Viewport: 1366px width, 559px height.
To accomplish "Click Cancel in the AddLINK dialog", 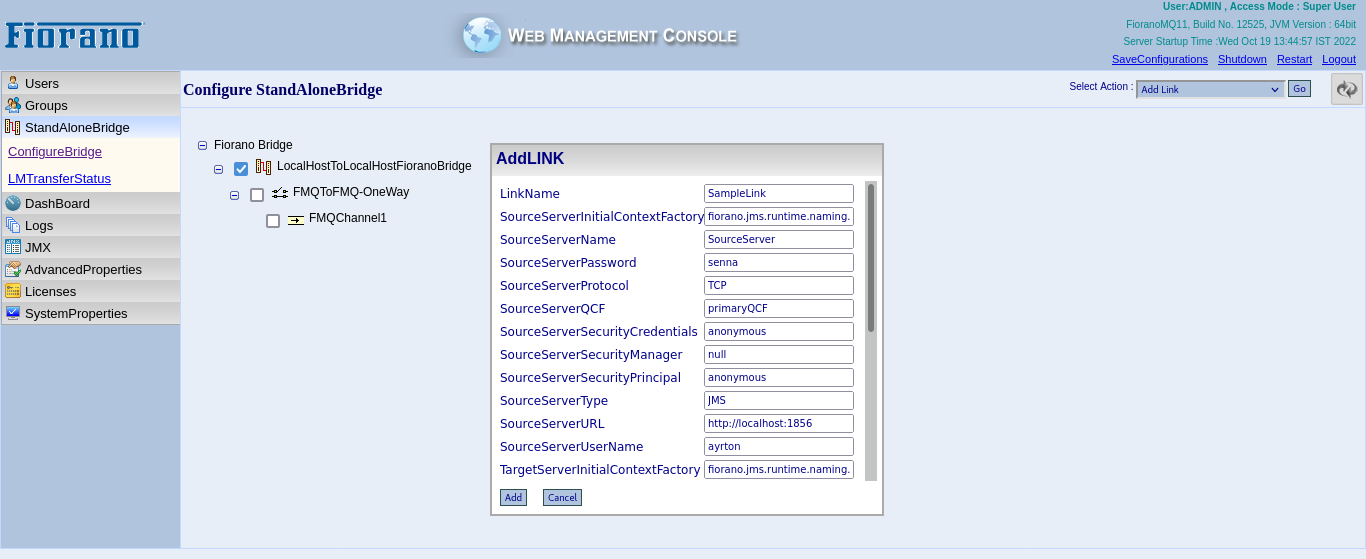I will tap(562, 497).
